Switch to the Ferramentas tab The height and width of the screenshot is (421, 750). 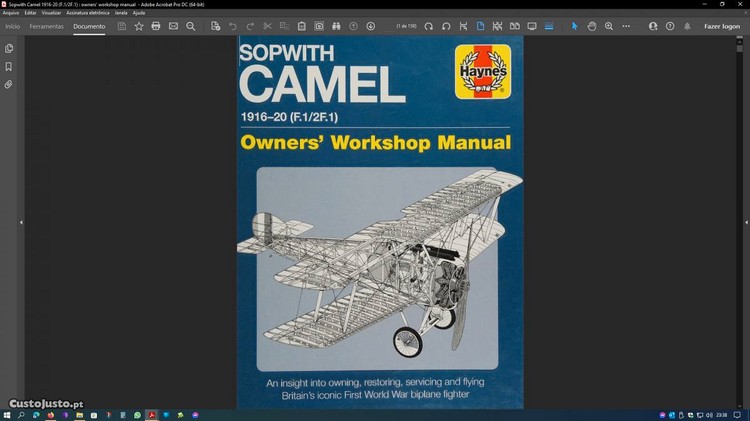pyautogui.click(x=47, y=26)
